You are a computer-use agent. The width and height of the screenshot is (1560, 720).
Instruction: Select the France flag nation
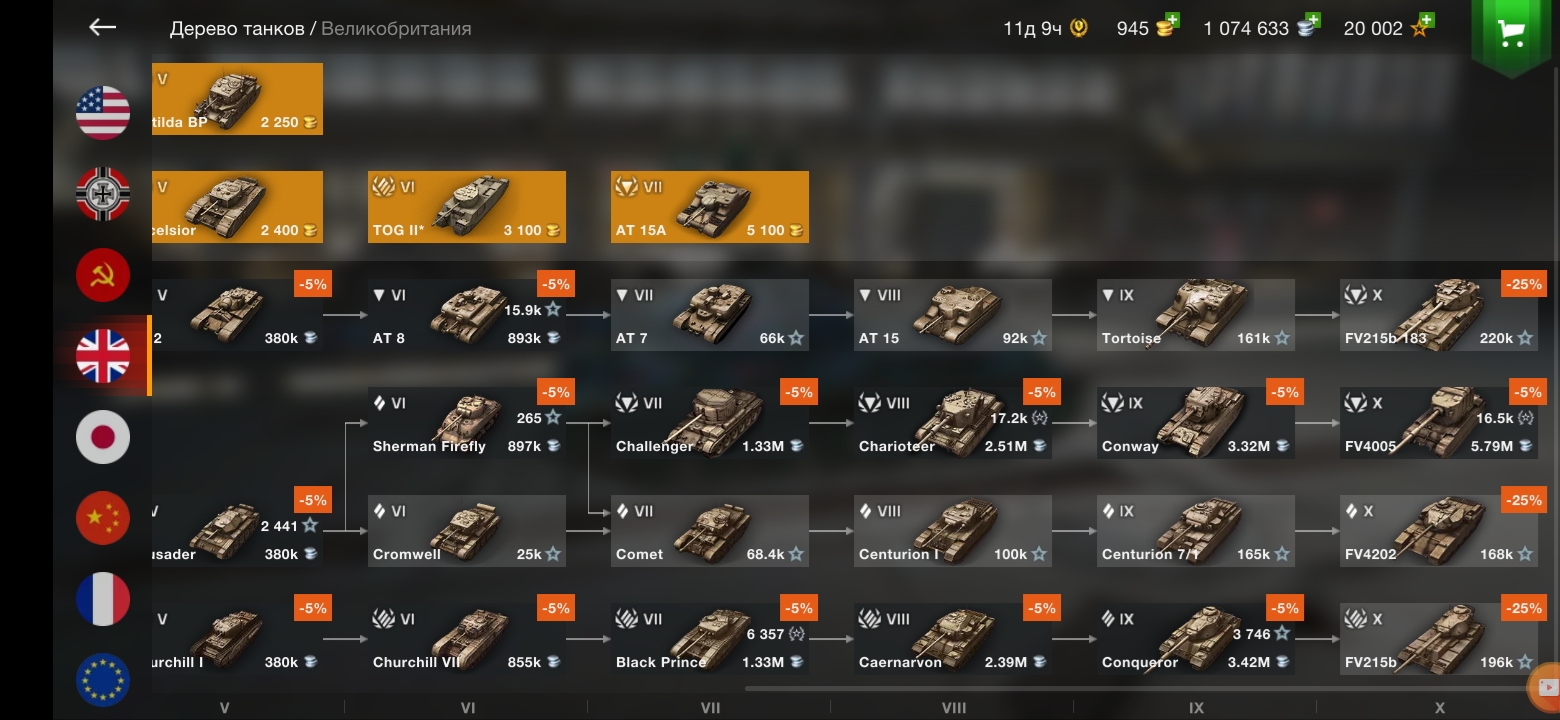[x=103, y=599]
